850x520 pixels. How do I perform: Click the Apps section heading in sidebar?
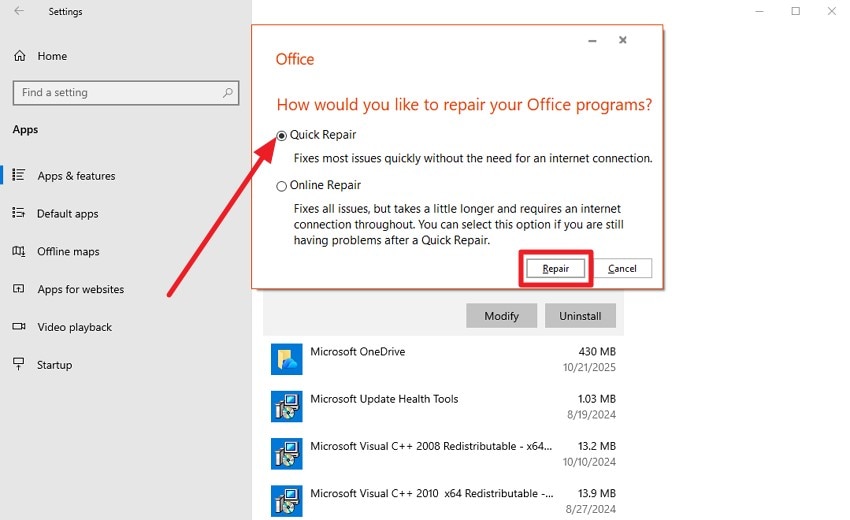coord(25,130)
